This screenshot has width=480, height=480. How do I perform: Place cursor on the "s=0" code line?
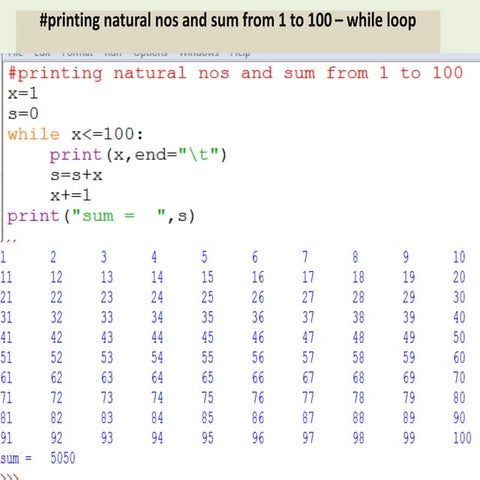tap(23, 114)
